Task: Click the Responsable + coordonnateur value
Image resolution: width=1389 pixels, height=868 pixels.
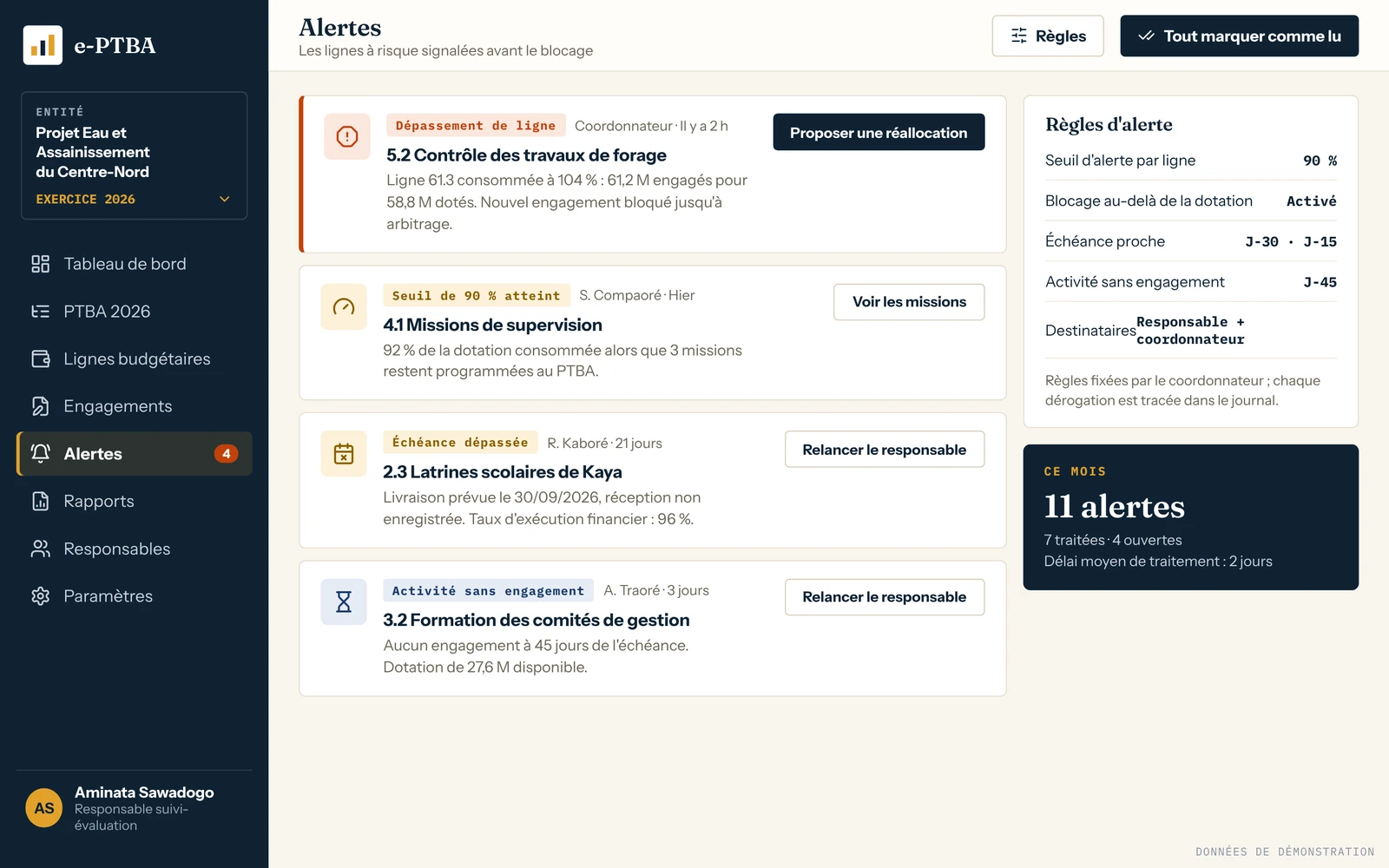Action: (x=1190, y=331)
